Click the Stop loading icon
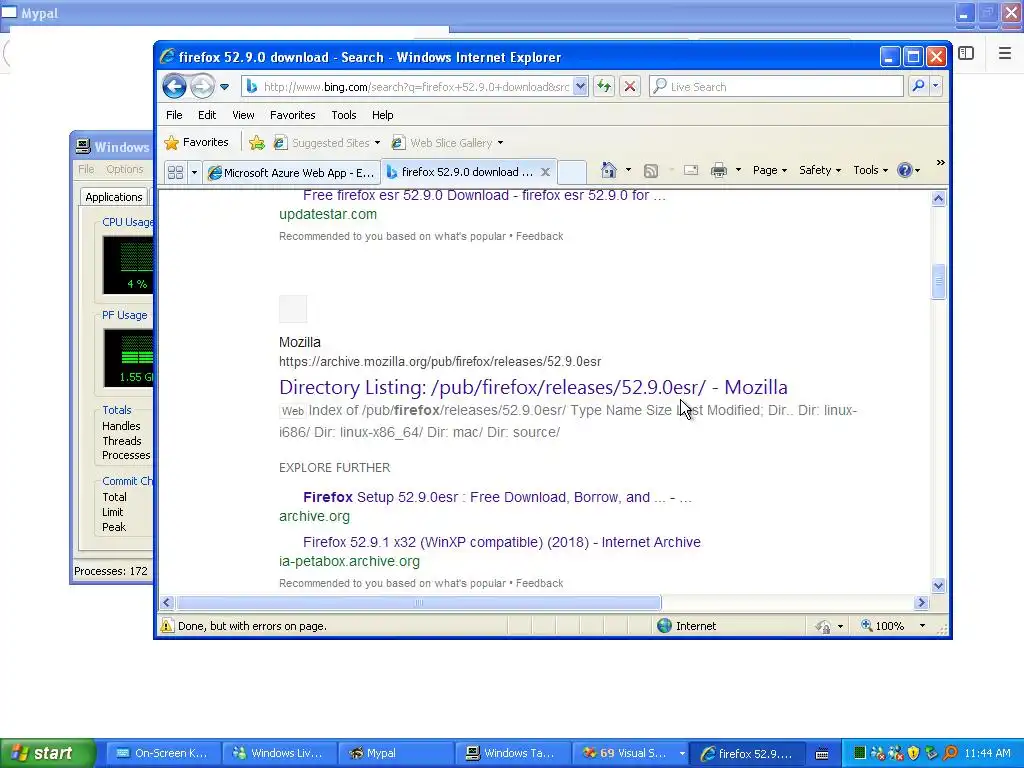1024x768 pixels. (630, 86)
